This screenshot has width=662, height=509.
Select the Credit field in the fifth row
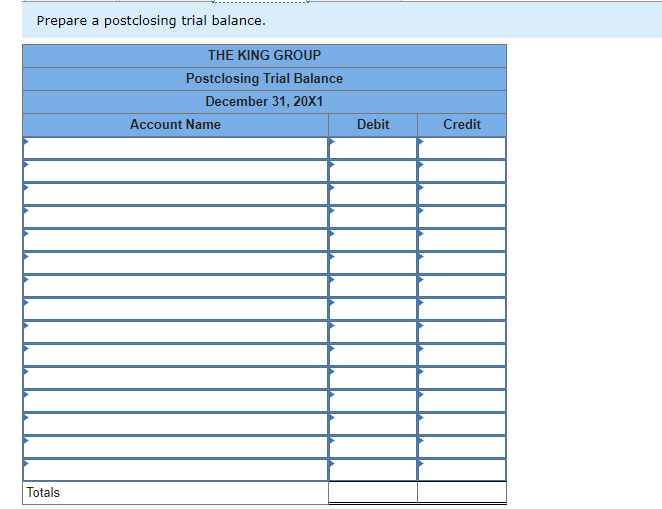(x=462, y=240)
